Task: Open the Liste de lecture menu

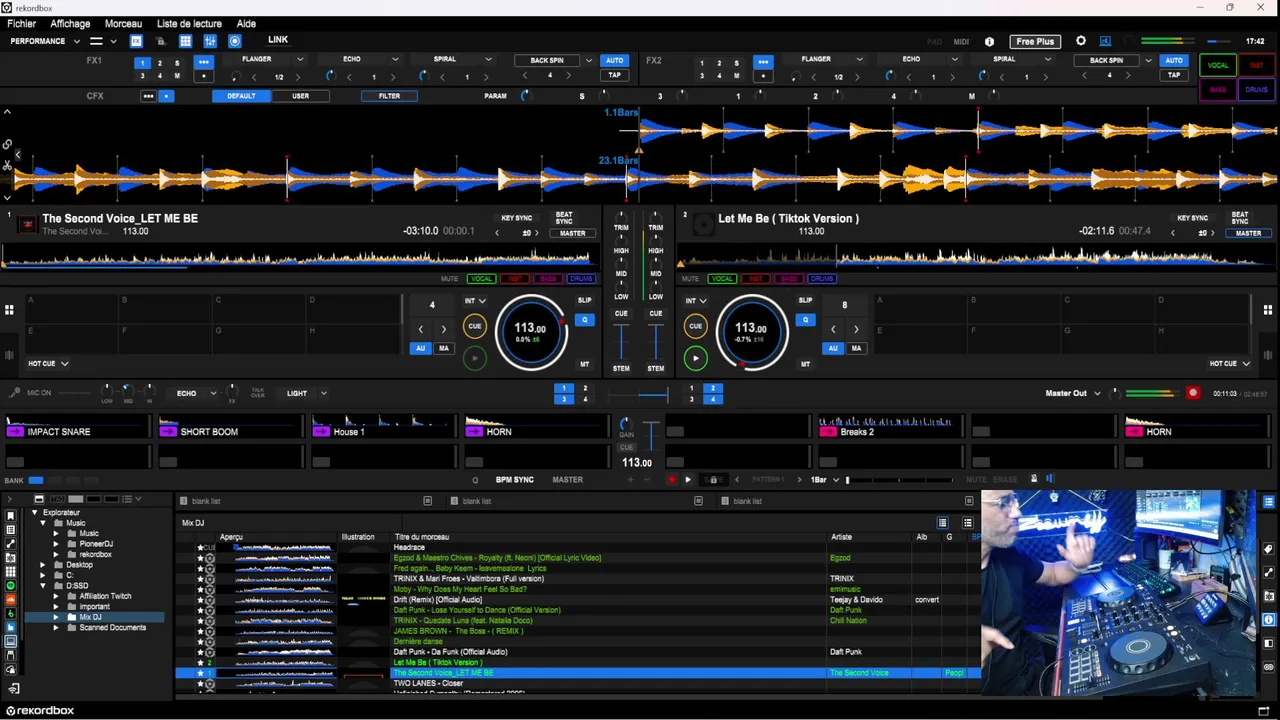Action: click(189, 24)
